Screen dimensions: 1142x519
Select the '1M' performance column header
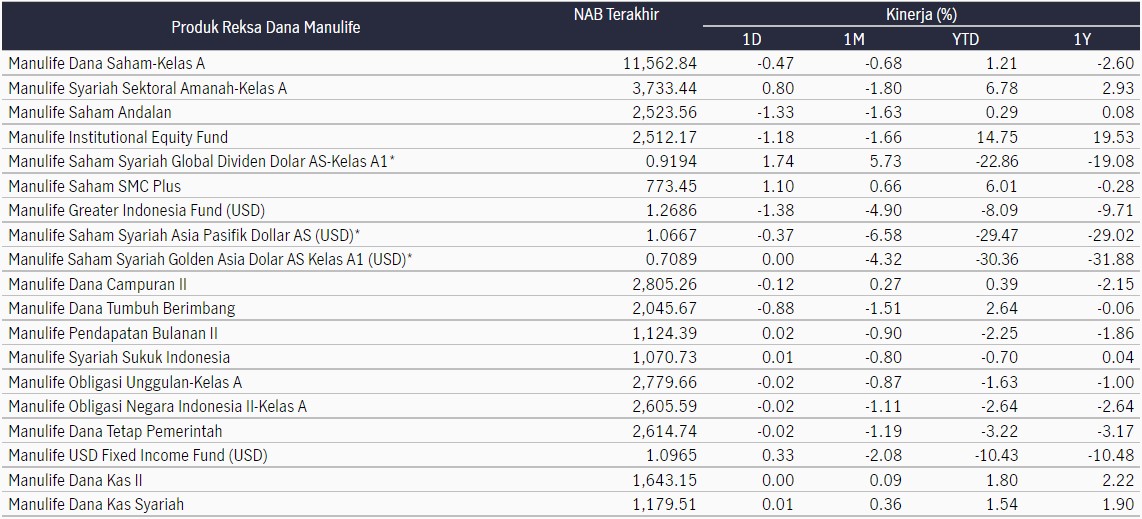click(x=854, y=39)
